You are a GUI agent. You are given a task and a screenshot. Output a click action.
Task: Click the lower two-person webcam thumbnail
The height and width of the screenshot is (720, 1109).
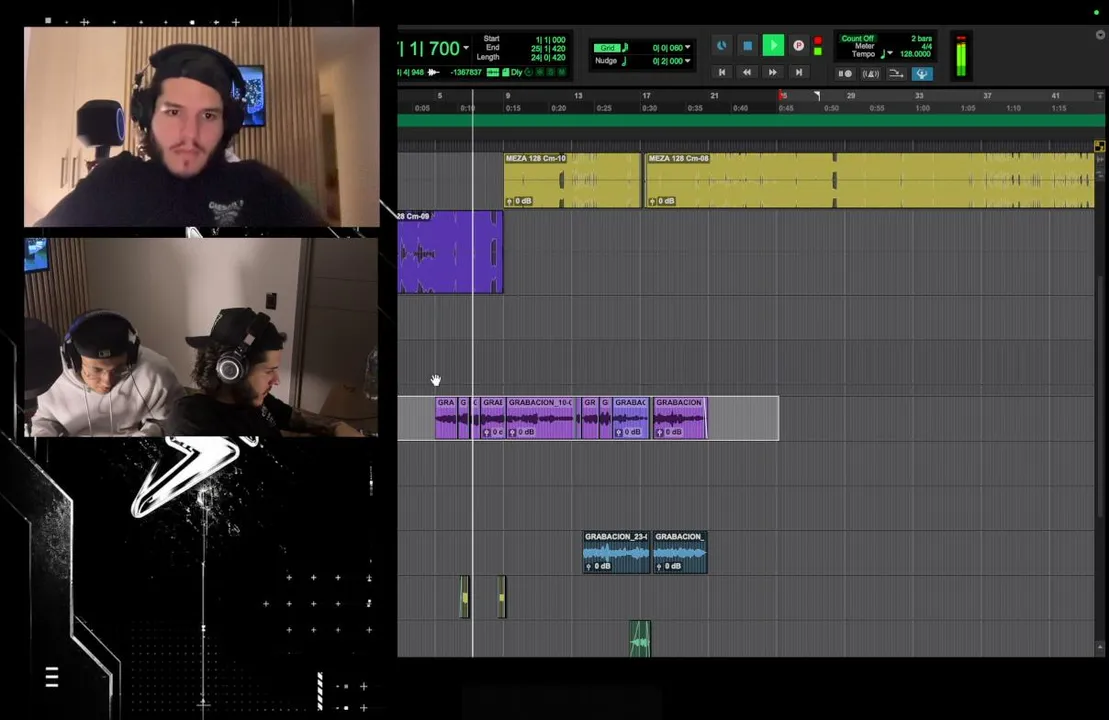coord(202,337)
